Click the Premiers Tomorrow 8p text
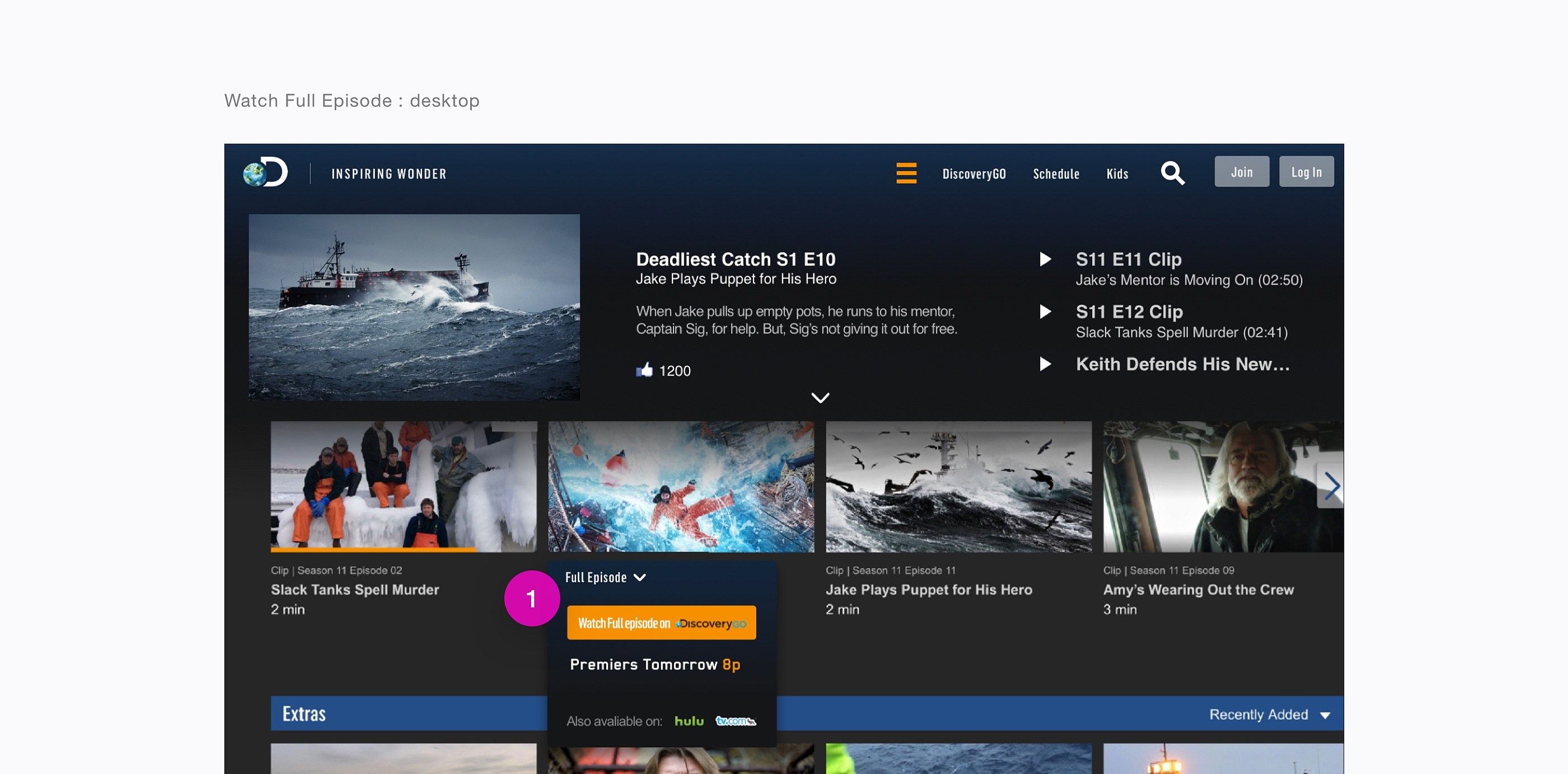This screenshot has height=774, width=1568. [655, 664]
